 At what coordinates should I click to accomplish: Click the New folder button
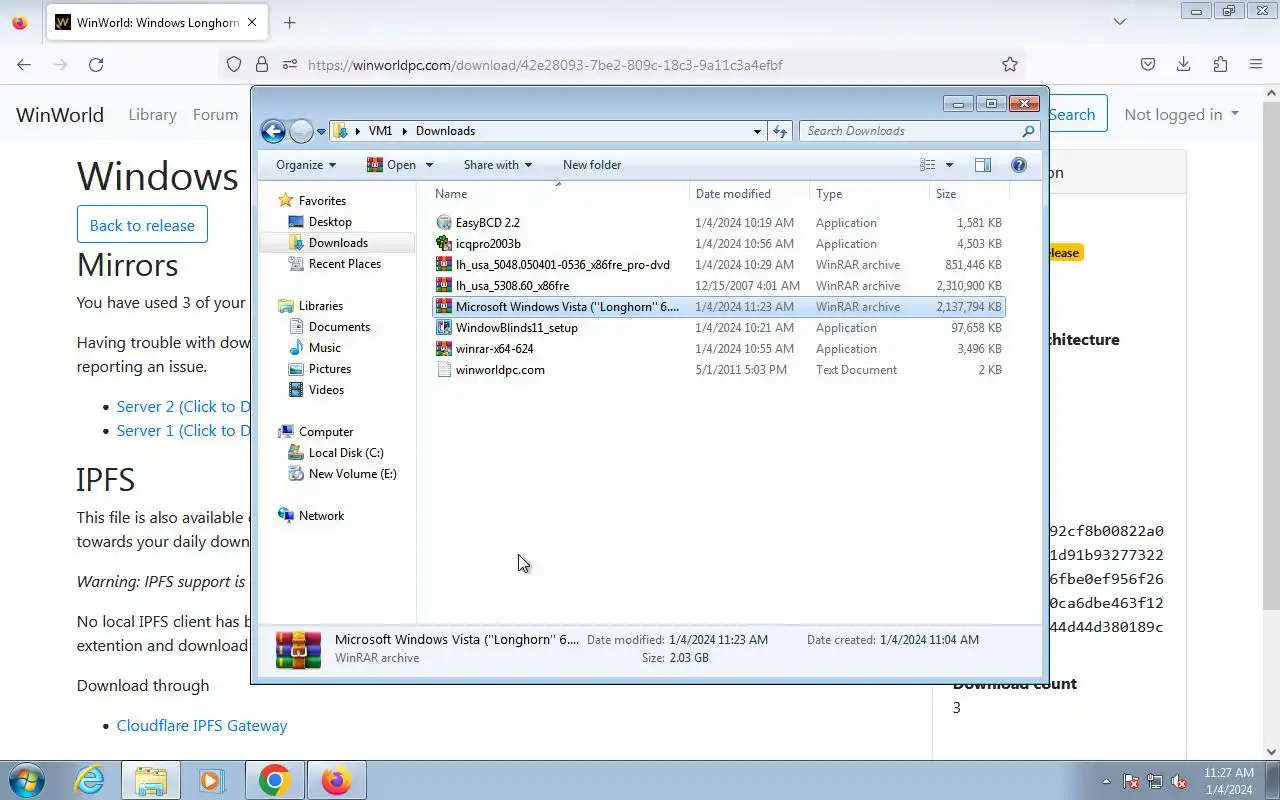[x=592, y=165]
